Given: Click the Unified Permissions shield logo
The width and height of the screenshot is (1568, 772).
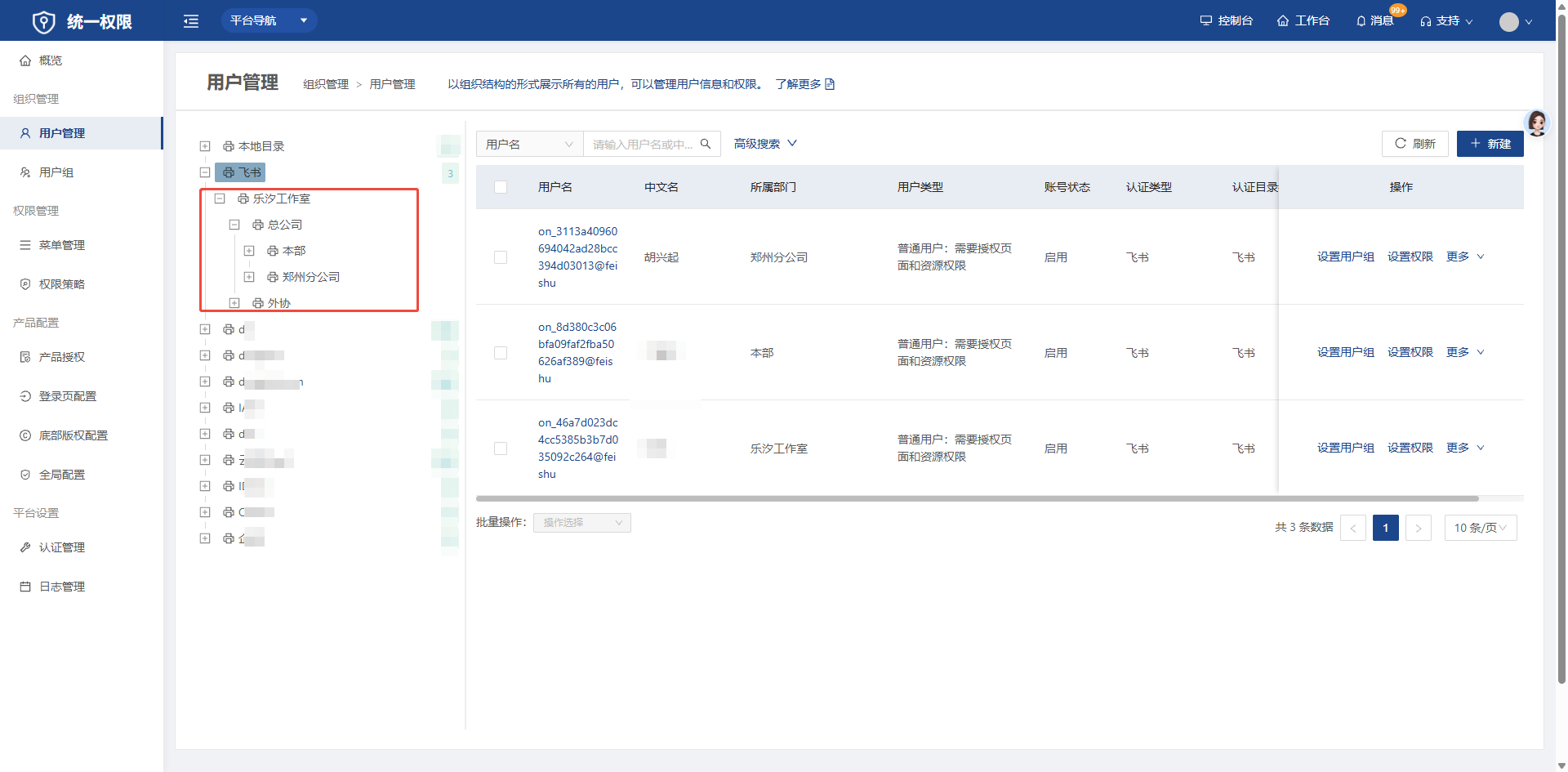Looking at the screenshot, I should click(43, 22).
